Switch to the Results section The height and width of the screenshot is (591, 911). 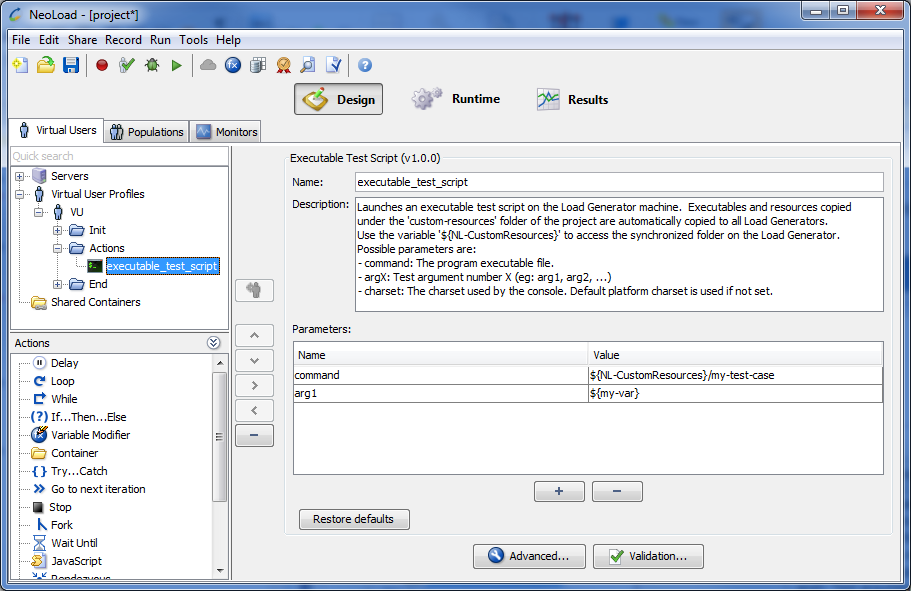pos(573,99)
